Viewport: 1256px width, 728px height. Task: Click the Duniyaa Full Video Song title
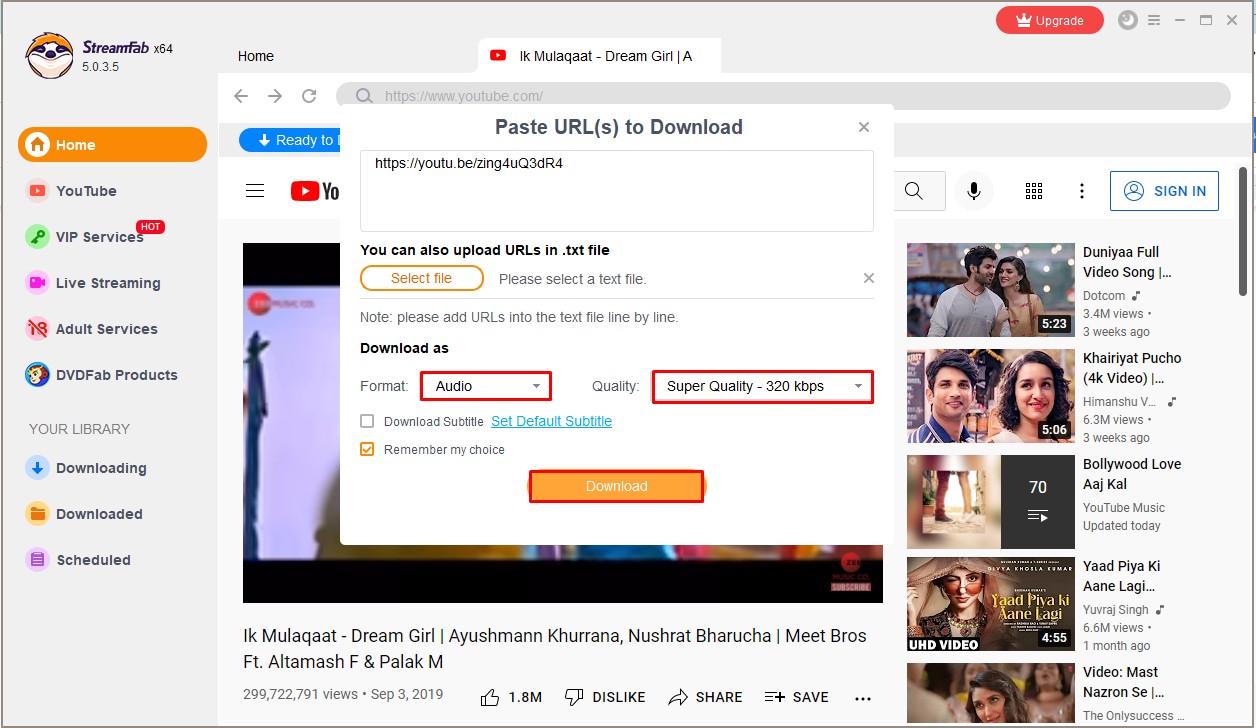click(1127, 262)
